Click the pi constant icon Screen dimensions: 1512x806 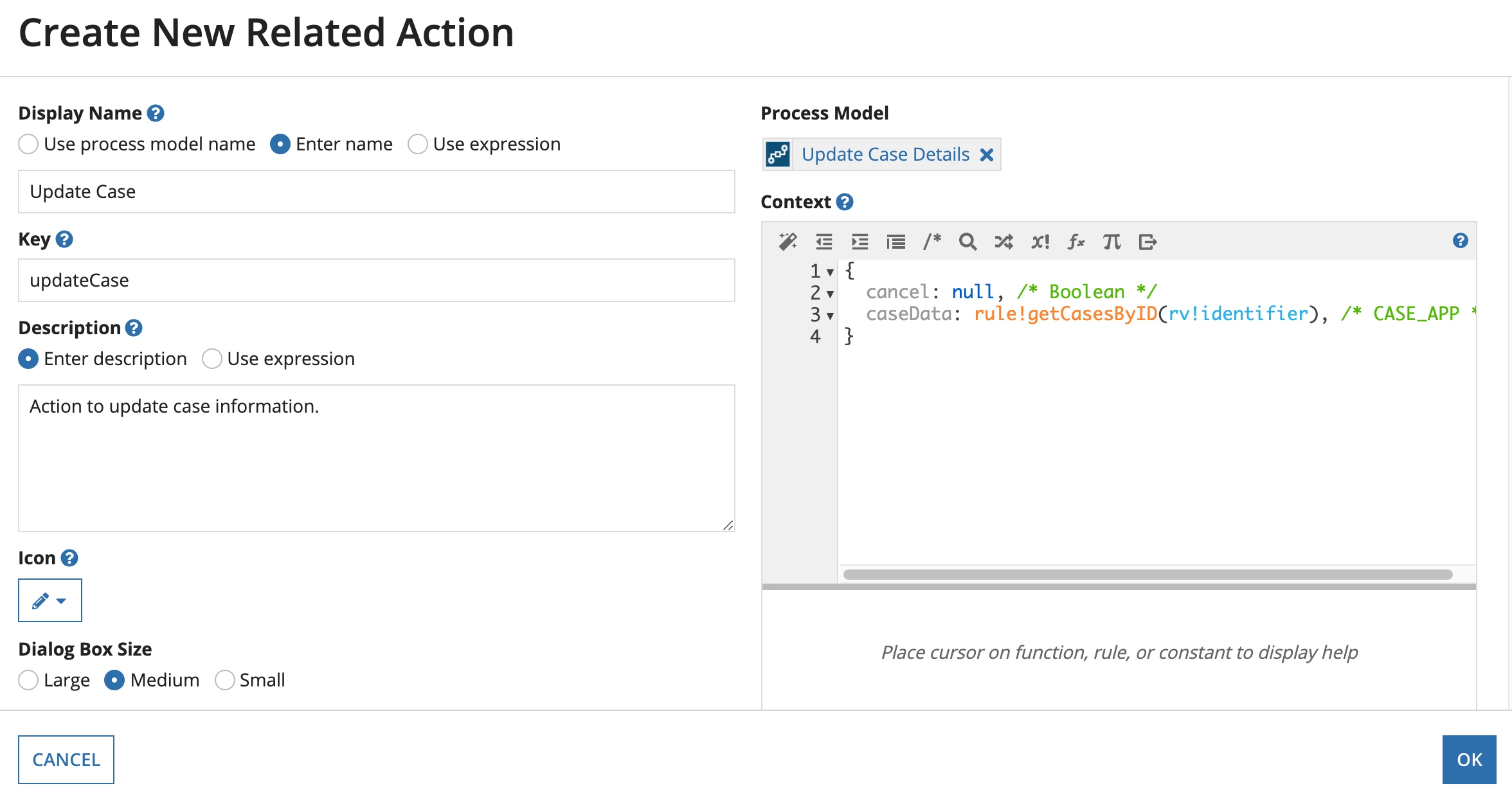pos(1112,242)
